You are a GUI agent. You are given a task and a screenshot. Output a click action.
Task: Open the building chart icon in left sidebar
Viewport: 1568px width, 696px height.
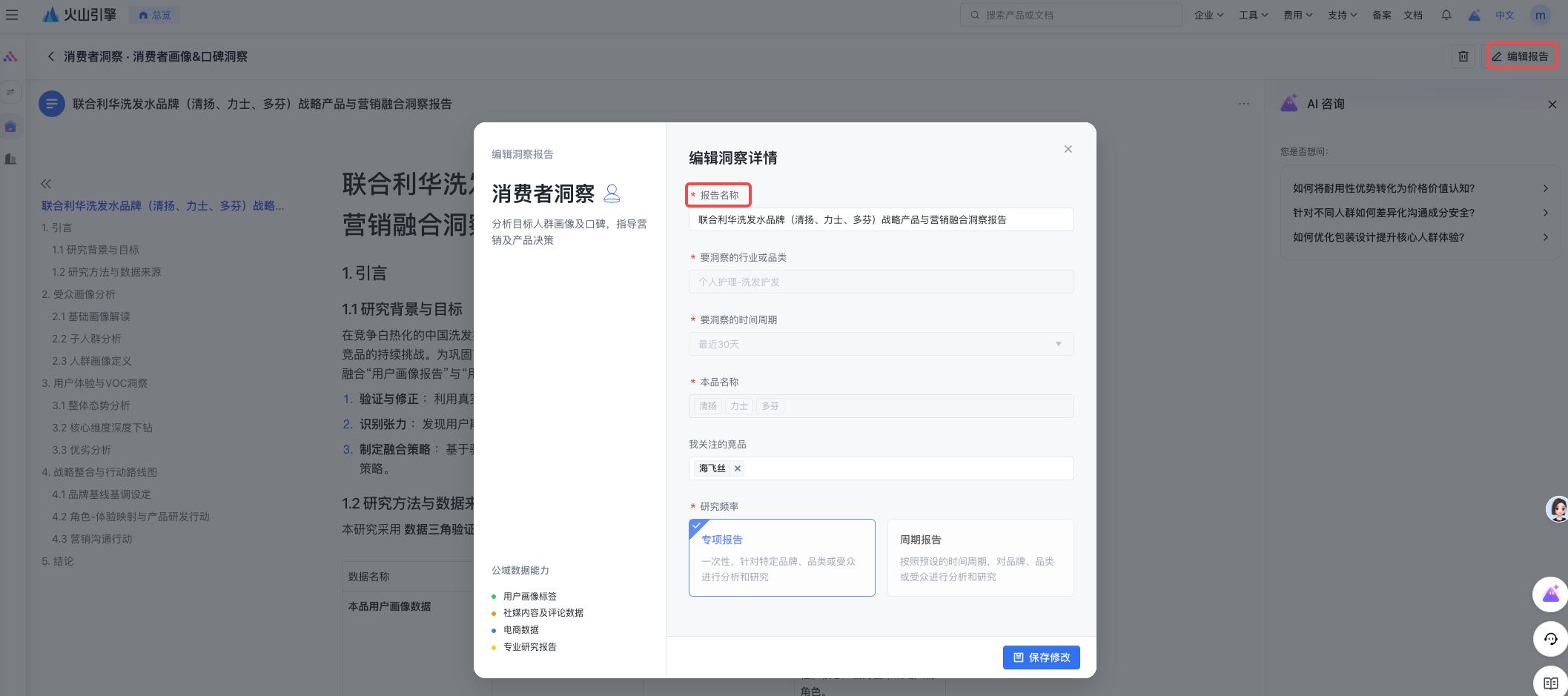click(x=10, y=159)
